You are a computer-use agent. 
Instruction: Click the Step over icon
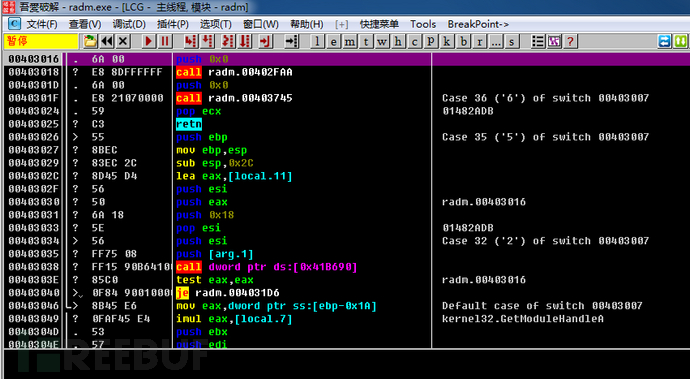[207, 41]
